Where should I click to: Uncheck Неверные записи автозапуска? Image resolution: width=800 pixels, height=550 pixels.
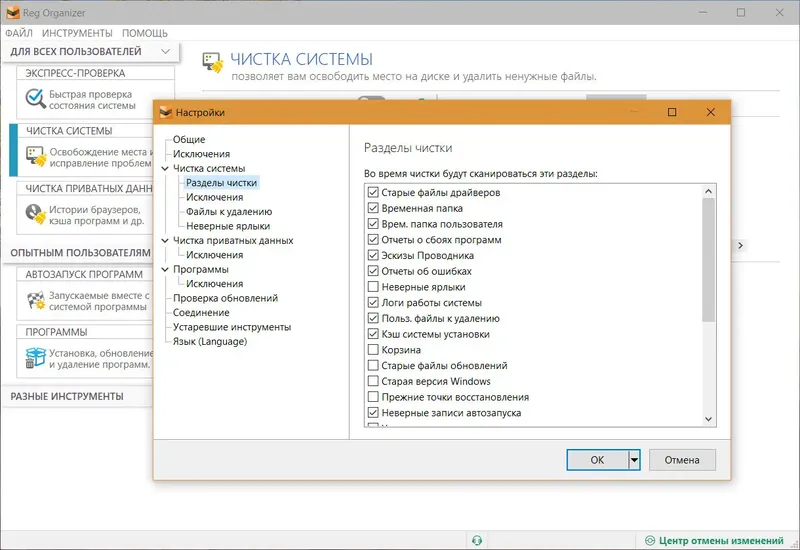(373, 413)
